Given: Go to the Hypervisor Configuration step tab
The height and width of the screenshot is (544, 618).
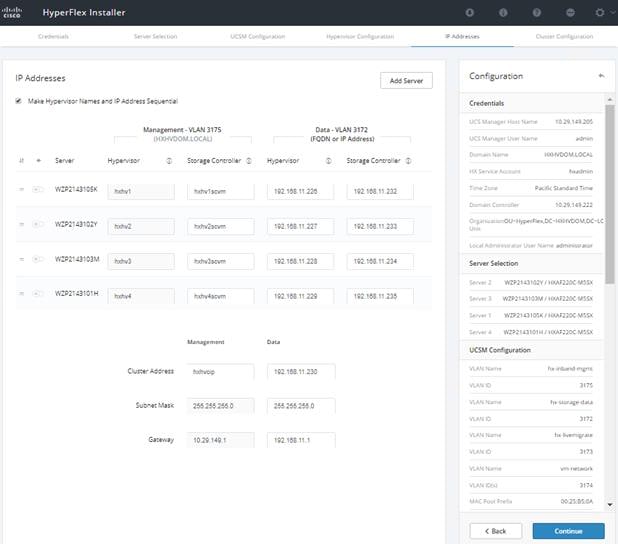Looking at the screenshot, I should [x=360, y=36].
